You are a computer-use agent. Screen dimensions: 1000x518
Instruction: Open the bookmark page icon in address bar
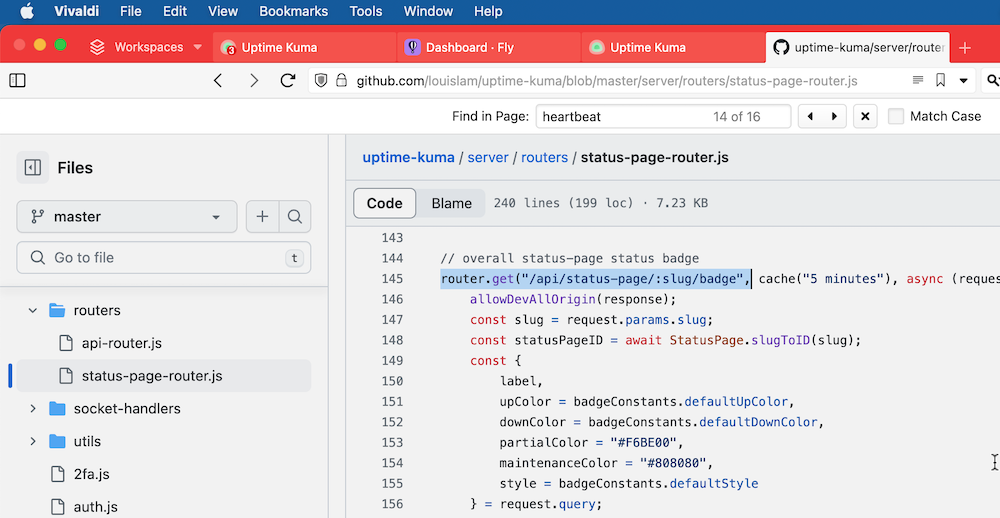pos(940,80)
